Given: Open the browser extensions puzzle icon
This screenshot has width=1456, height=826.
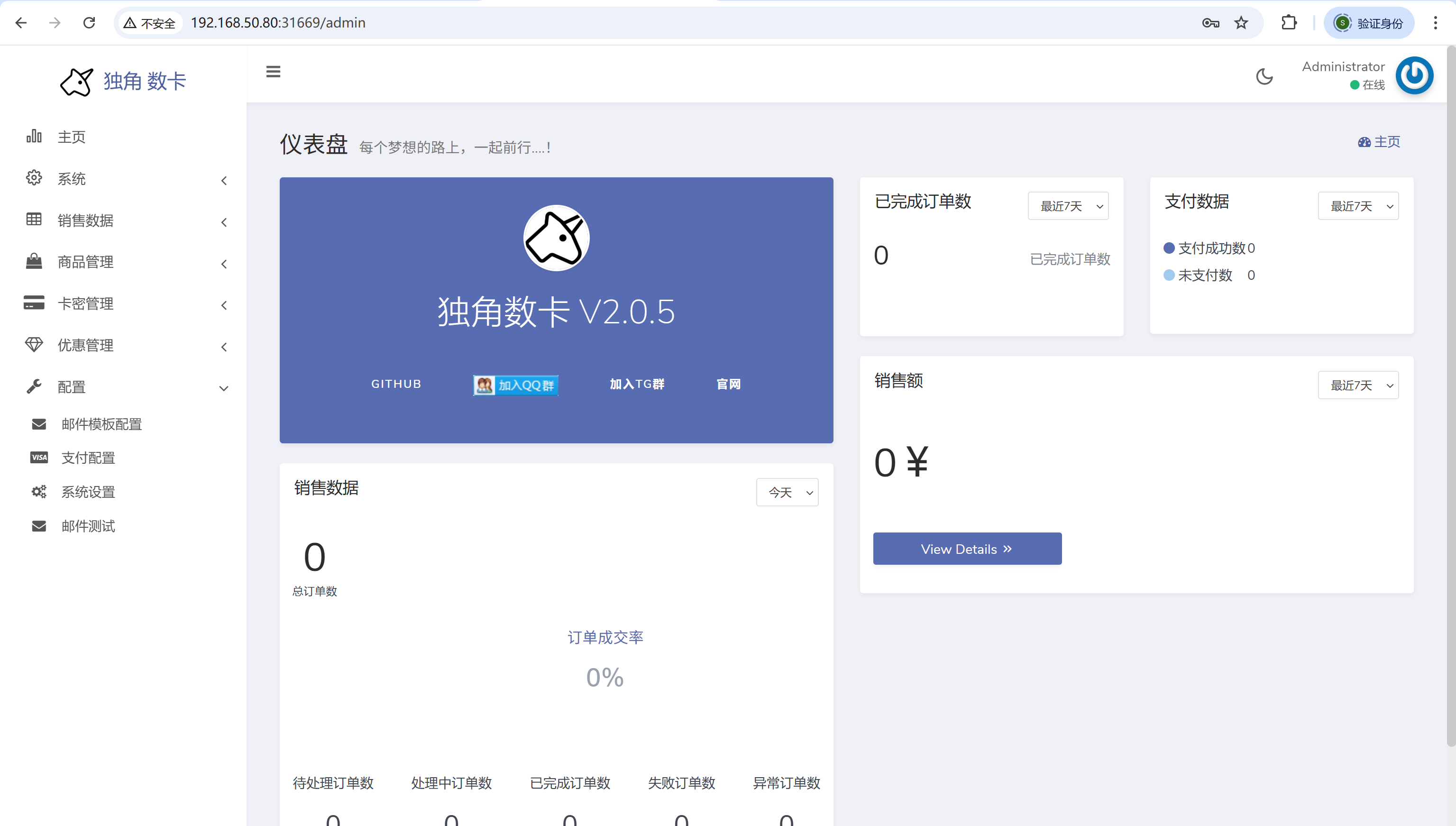Looking at the screenshot, I should pyautogui.click(x=1289, y=23).
